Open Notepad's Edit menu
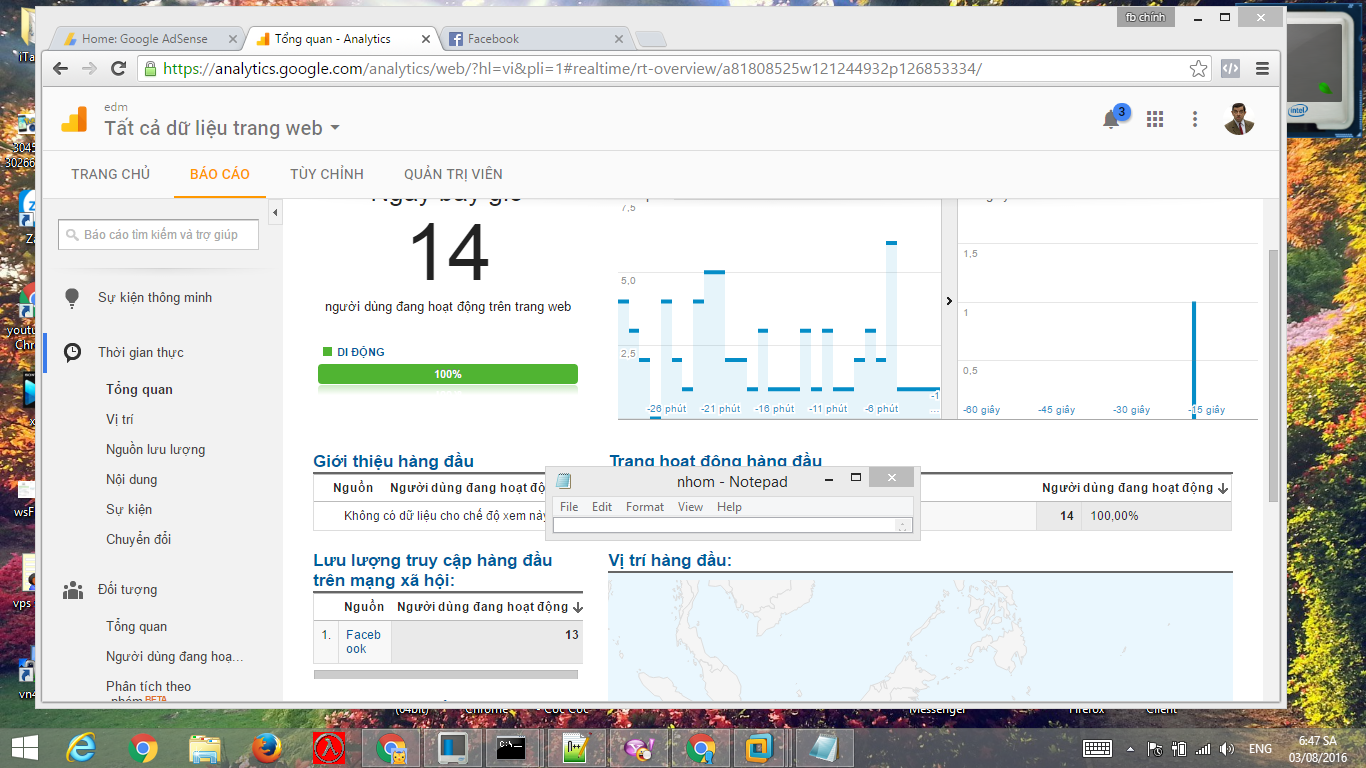This screenshot has height=768, width=1366. (x=602, y=507)
